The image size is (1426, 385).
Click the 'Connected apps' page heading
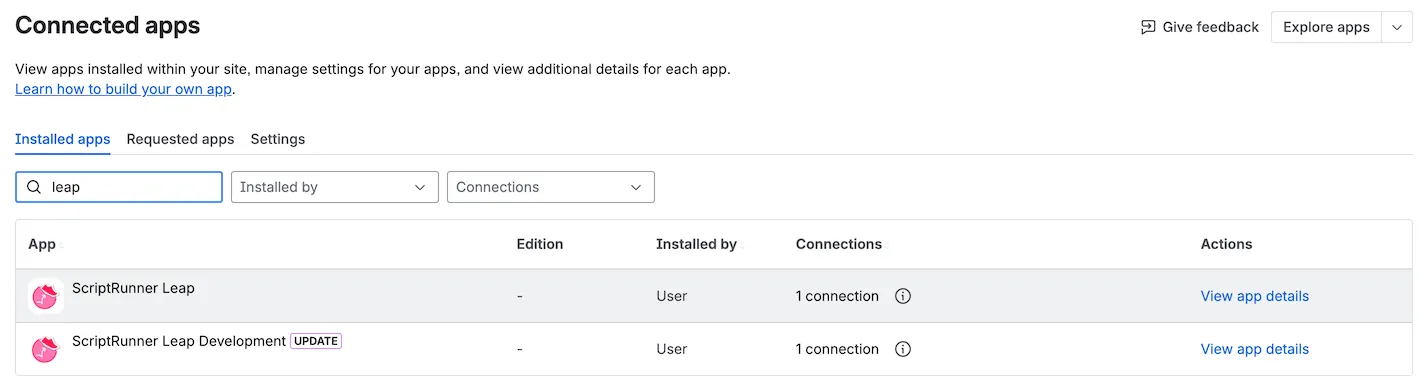click(x=108, y=26)
